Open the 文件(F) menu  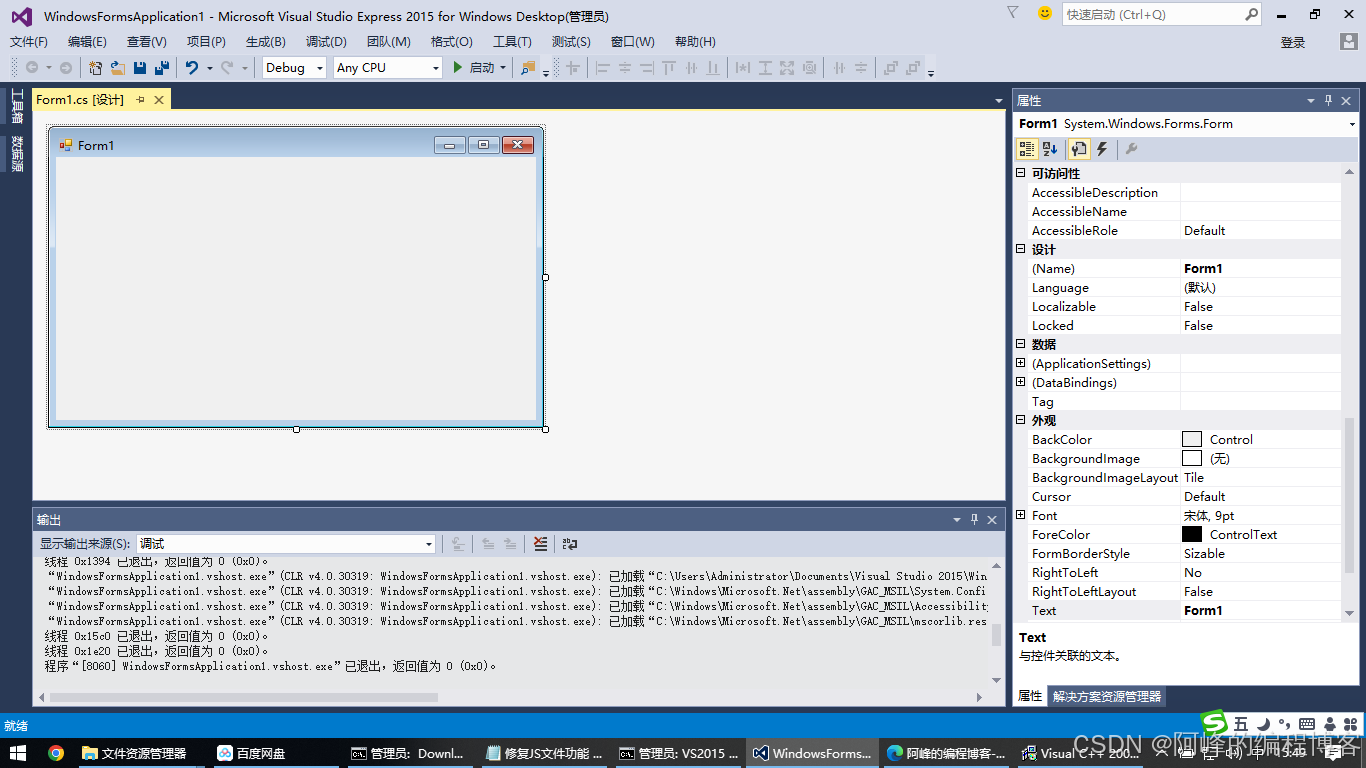(29, 41)
